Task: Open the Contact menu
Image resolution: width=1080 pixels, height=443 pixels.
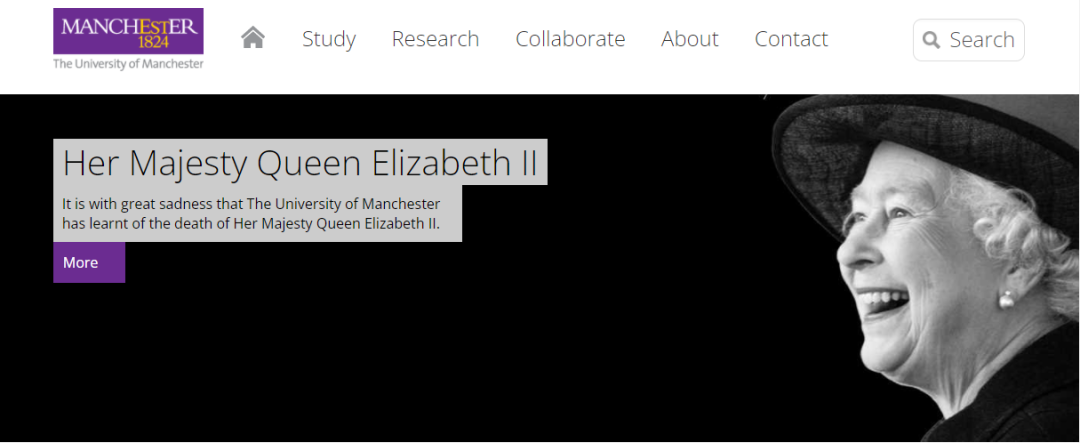Action: point(791,39)
